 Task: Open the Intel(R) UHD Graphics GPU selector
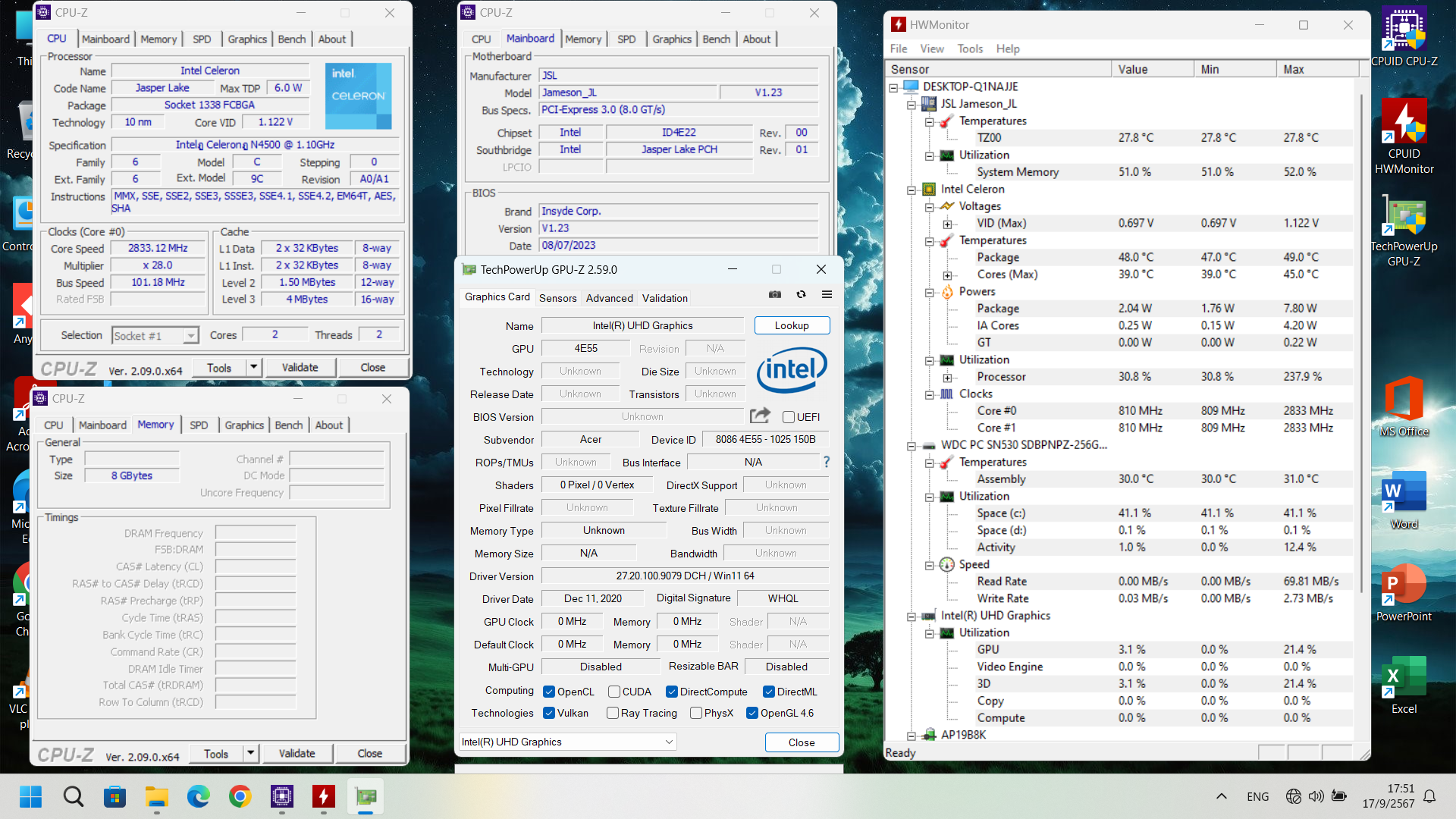coord(567,742)
